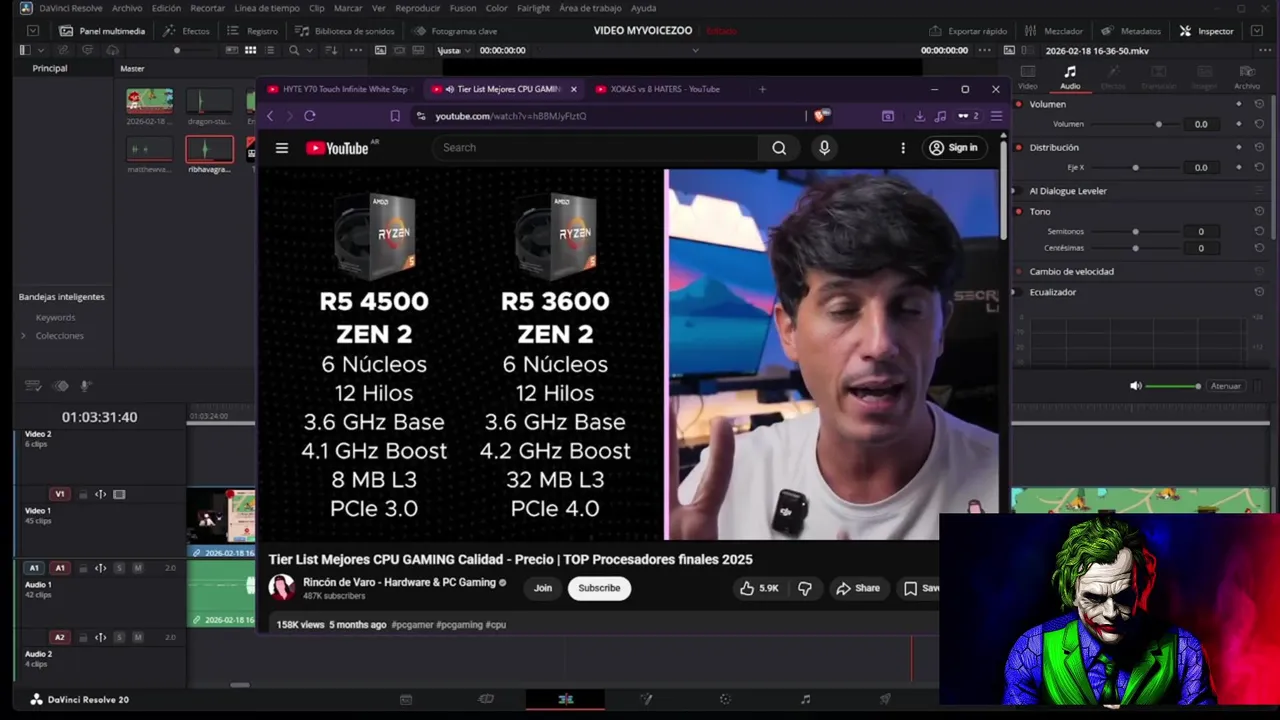Toggle Volumen section enable dot in Inspector
The width and height of the screenshot is (1280, 720).
pos(1019,104)
